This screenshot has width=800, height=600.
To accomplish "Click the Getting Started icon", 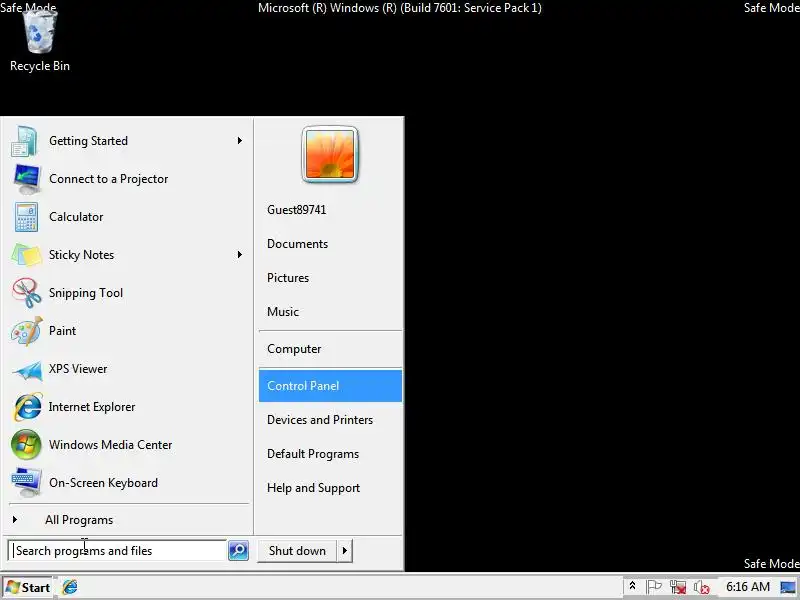I will [24, 141].
